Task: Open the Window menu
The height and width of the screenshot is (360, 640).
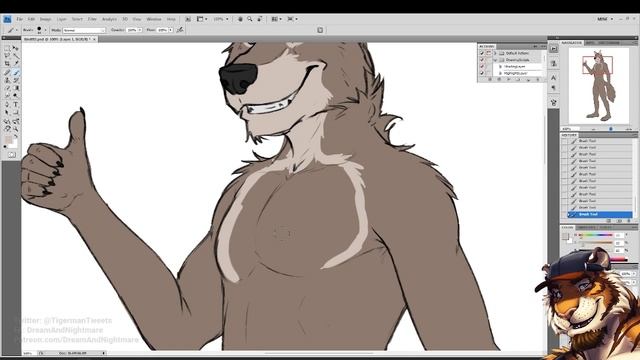Action: pyautogui.click(x=154, y=19)
